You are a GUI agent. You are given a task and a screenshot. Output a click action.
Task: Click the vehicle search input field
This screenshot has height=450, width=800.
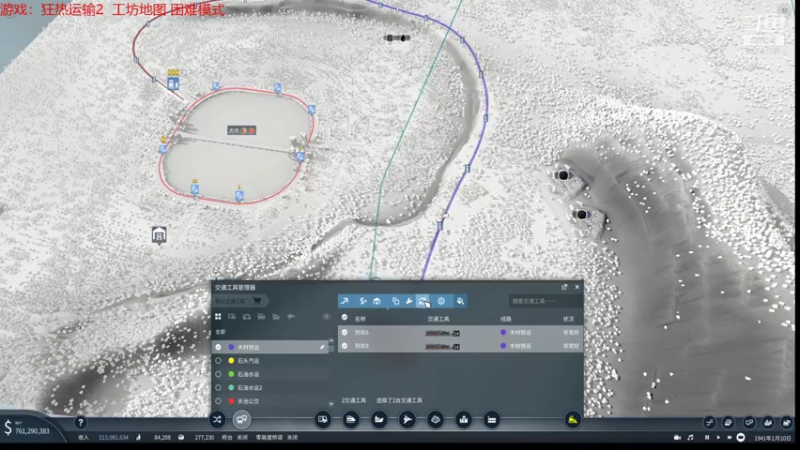[544, 301]
